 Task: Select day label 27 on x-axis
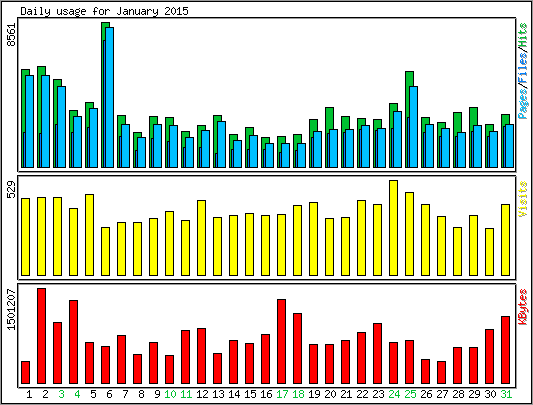coord(442,394)
